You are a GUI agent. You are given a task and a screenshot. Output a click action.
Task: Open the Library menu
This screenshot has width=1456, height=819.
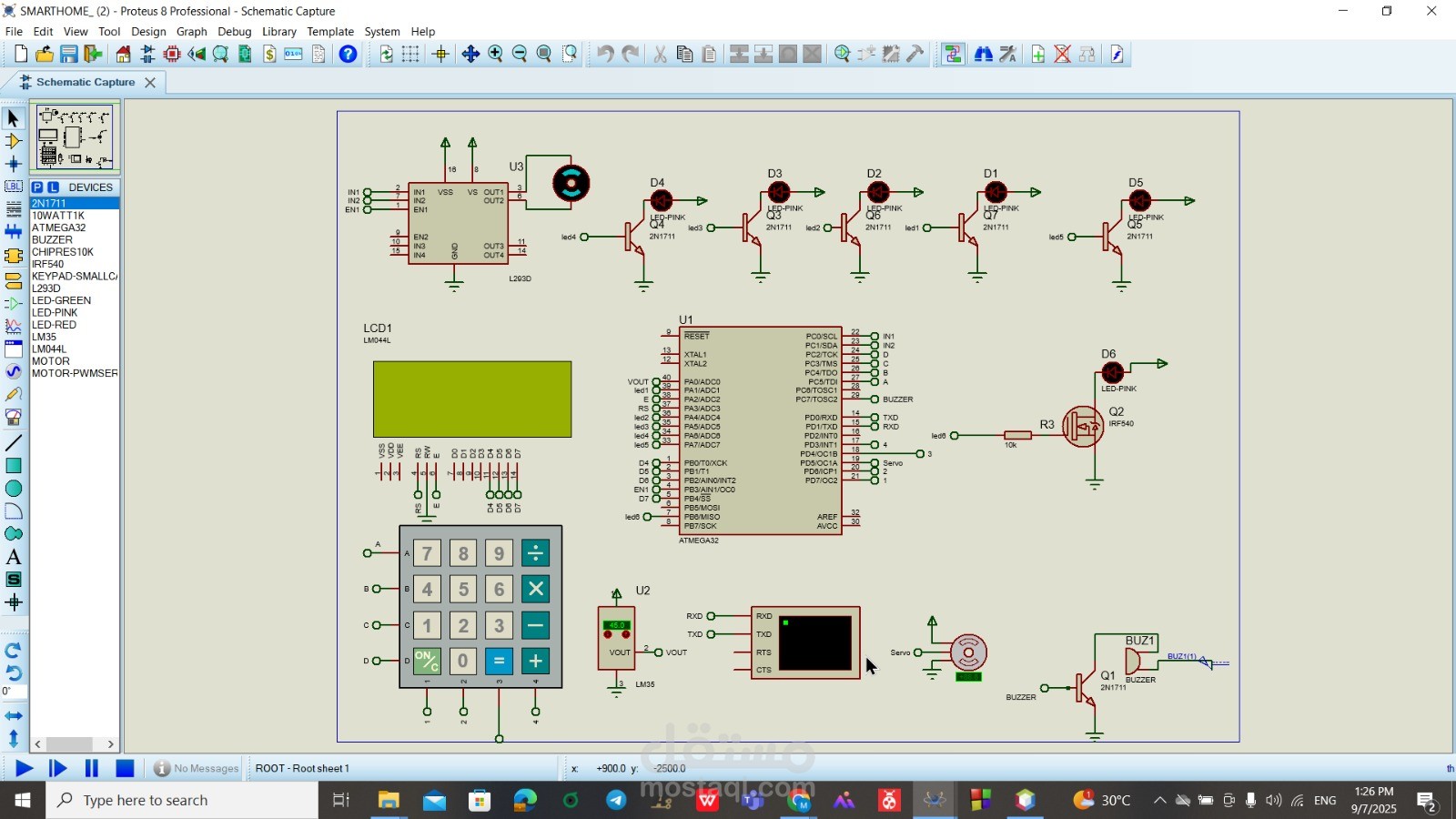coord(278,31)
